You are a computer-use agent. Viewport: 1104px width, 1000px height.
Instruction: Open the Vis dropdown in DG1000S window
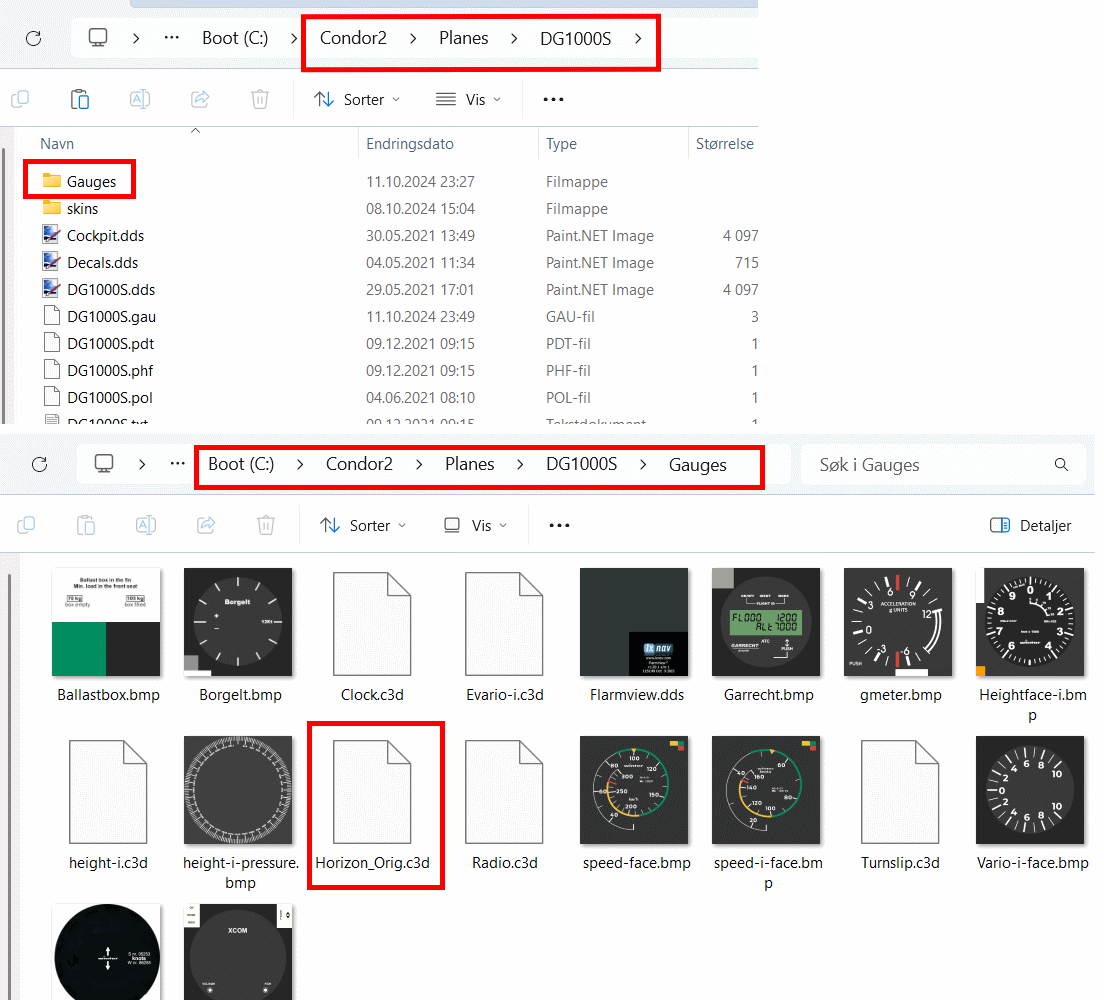469,100
